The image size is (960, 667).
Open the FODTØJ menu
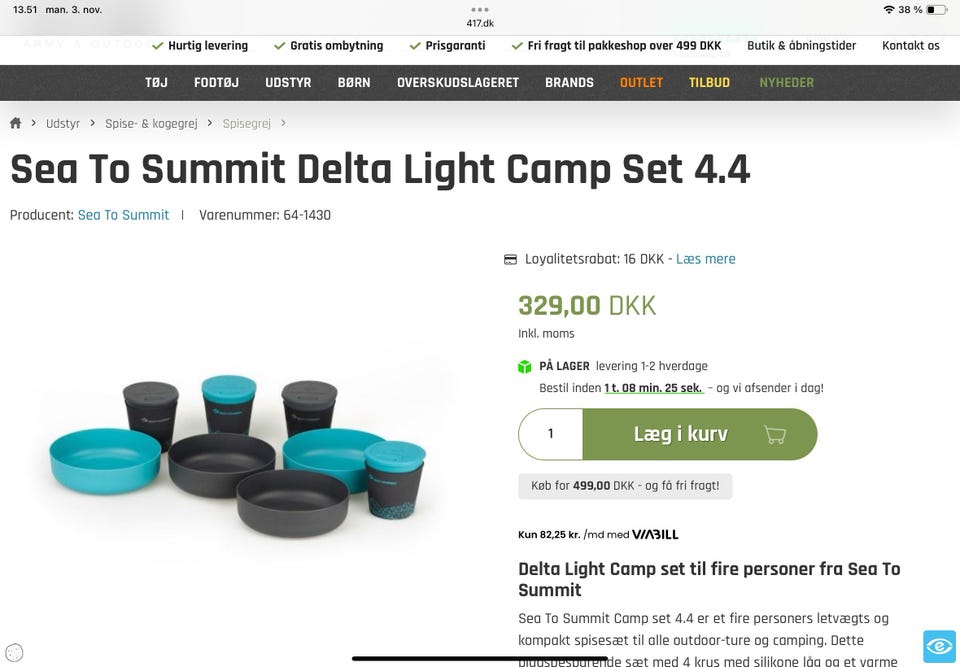click(216, 82)
